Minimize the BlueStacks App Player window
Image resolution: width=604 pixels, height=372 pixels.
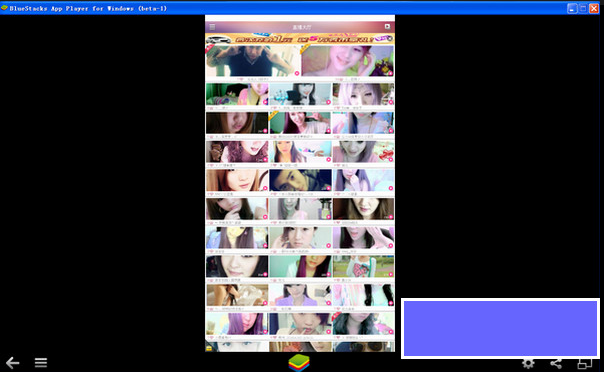572,8
